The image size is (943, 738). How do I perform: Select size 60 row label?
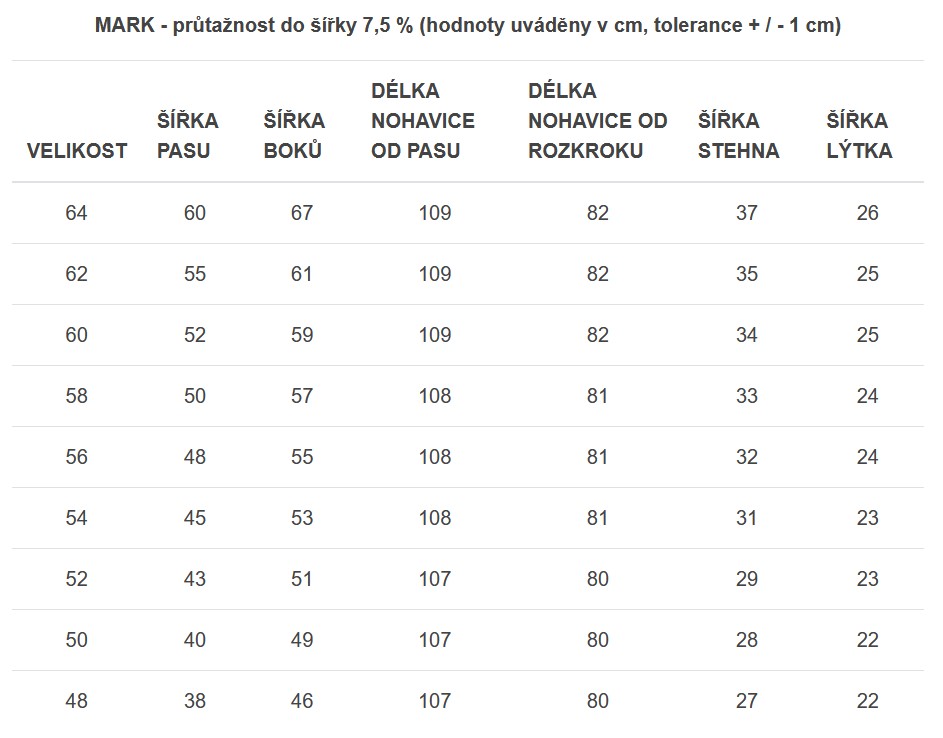(76, 335)
